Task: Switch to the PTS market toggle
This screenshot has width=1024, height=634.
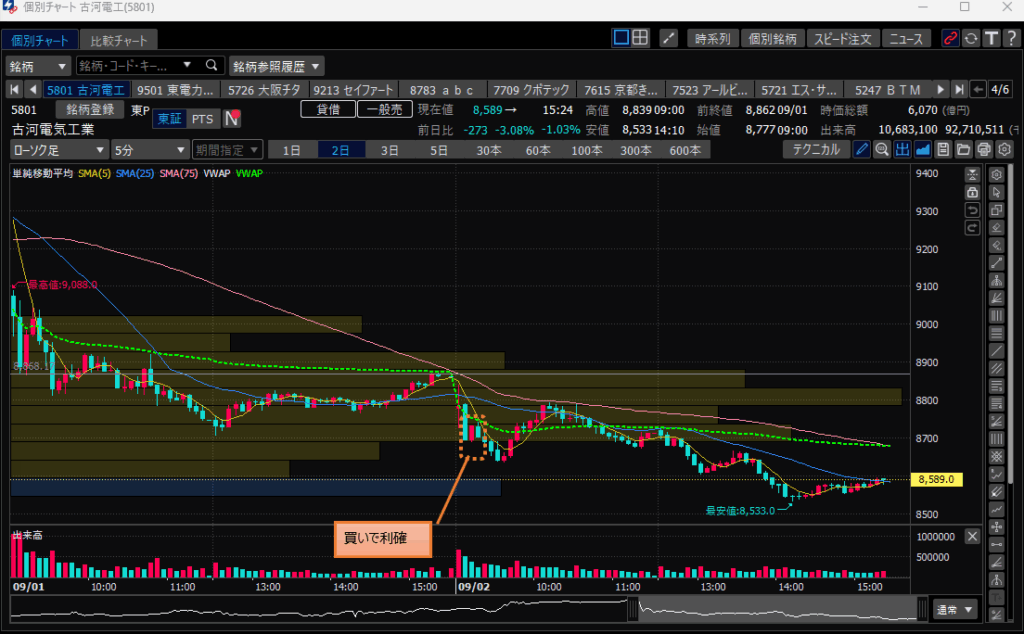Action: (202, 119)
